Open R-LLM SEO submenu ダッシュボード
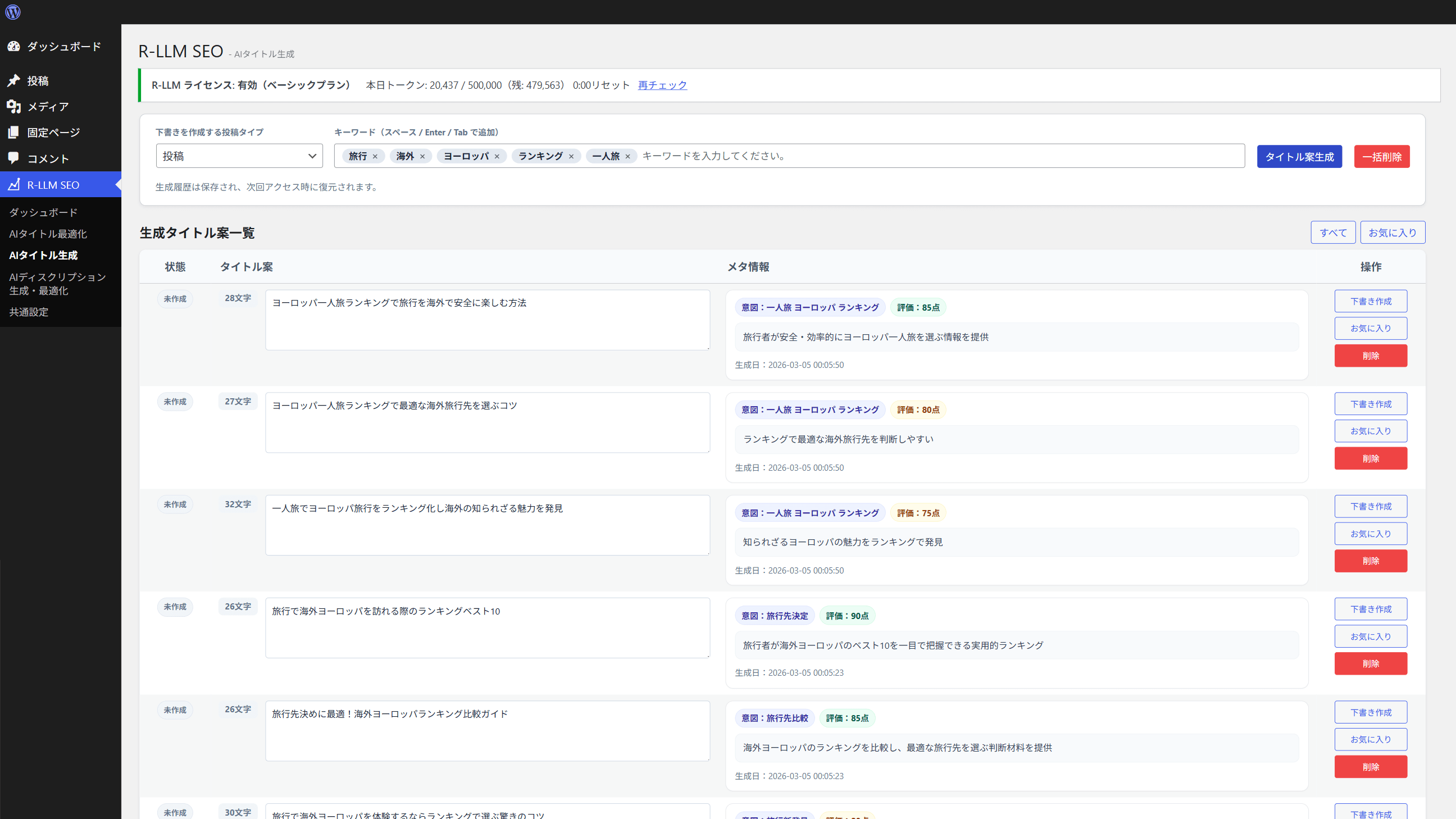Screen dimensions: 1456x819 [x=43, y=212]
